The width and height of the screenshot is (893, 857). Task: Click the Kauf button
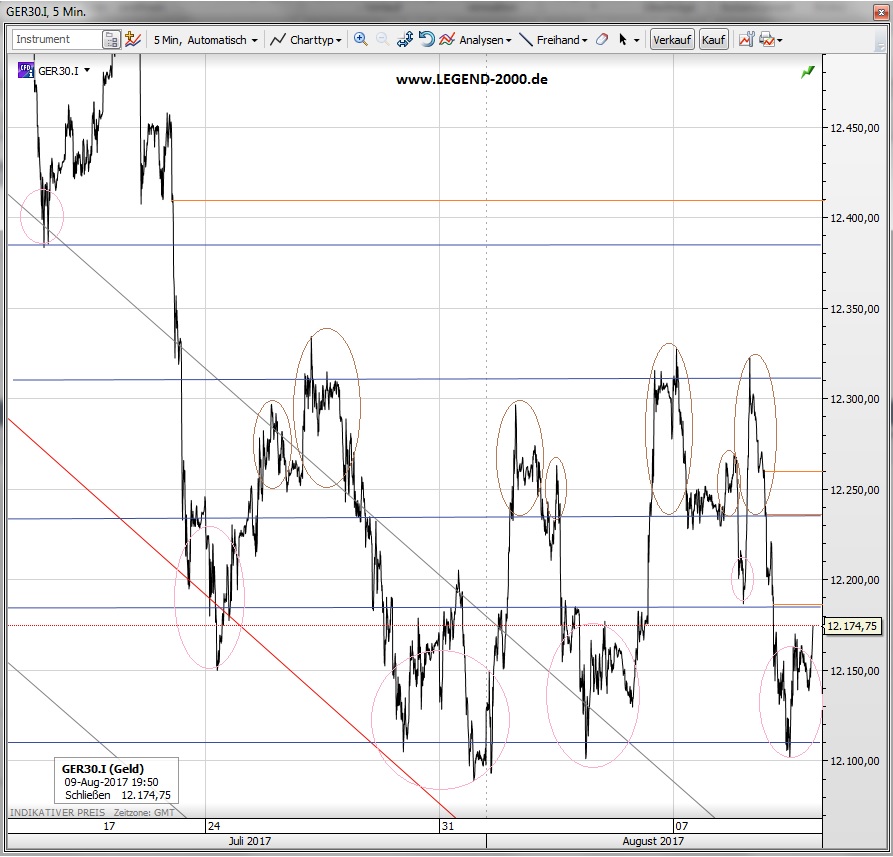point(714,40)
